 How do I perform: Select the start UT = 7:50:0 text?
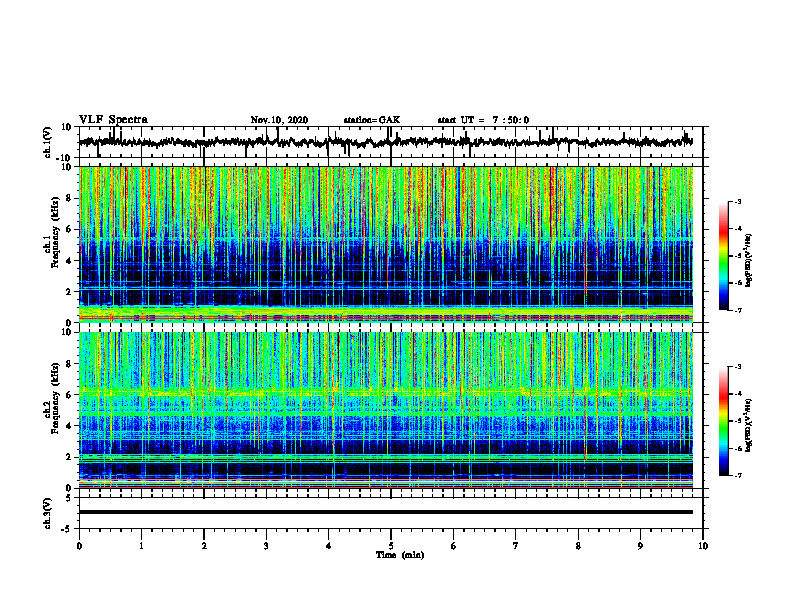pos(483,120)
